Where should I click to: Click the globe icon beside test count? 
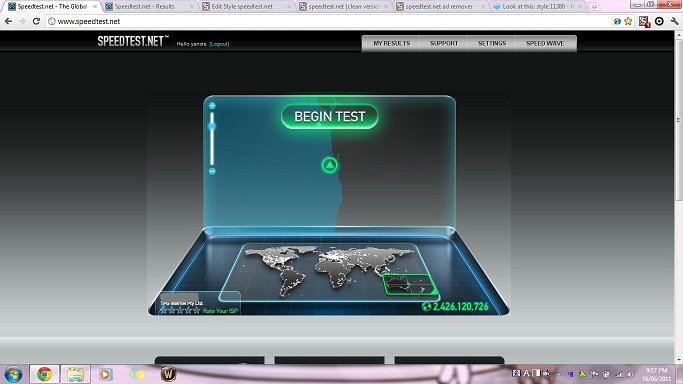coord(426,307)
